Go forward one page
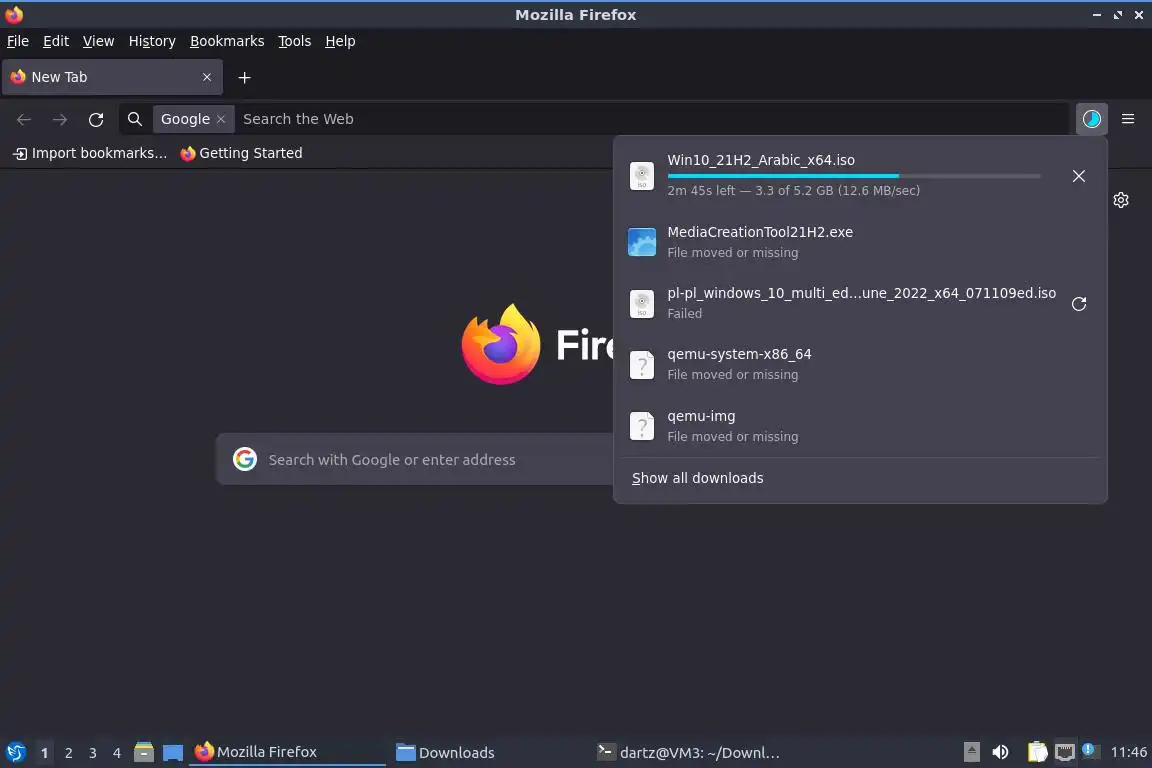Screen dimensions: 1152x768 [x=60, y=119]
